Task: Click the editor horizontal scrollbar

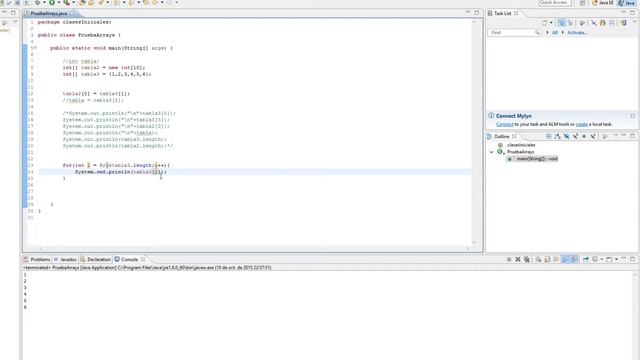Action: [254, 248]
